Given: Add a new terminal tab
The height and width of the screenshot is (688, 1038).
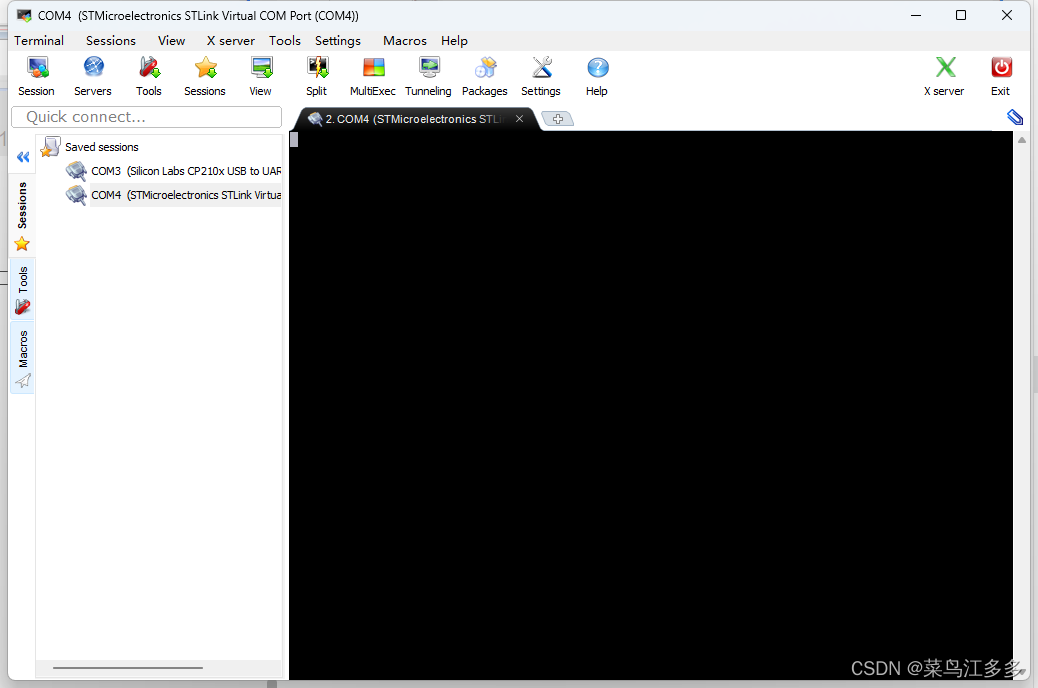Looking at the screenshot, I should coord(557,119).
